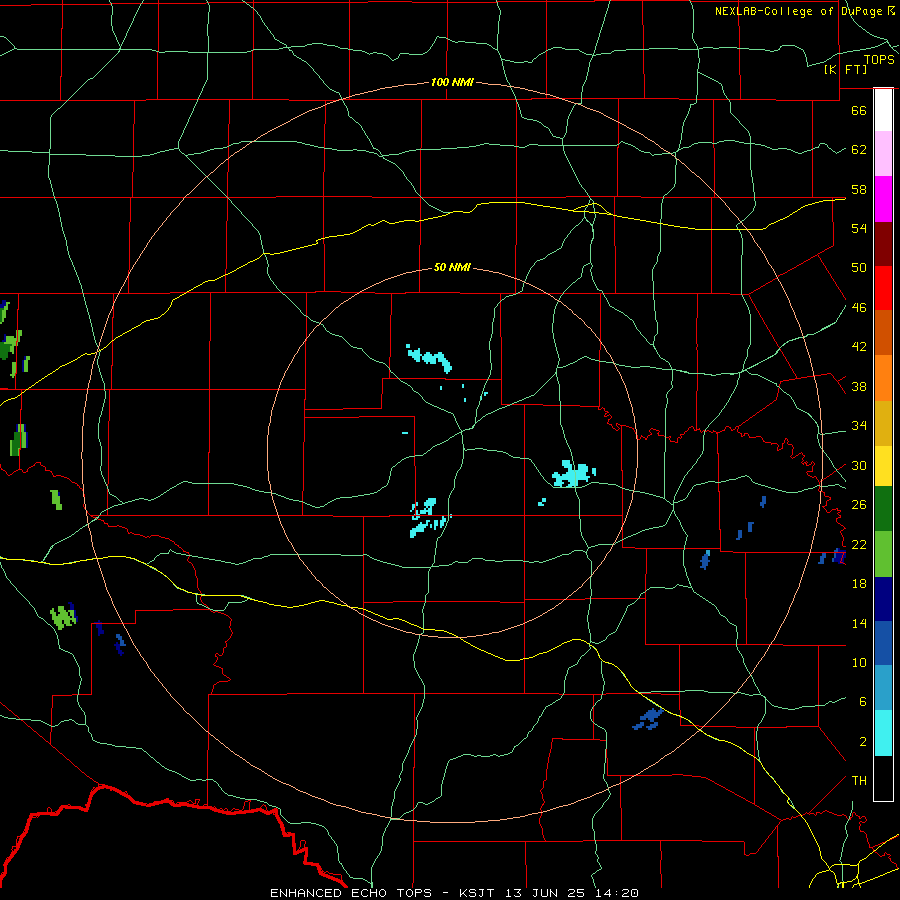Click the legend value '30'
The height and width of the screenshot is (900, 900).
[x=859, y=465]
